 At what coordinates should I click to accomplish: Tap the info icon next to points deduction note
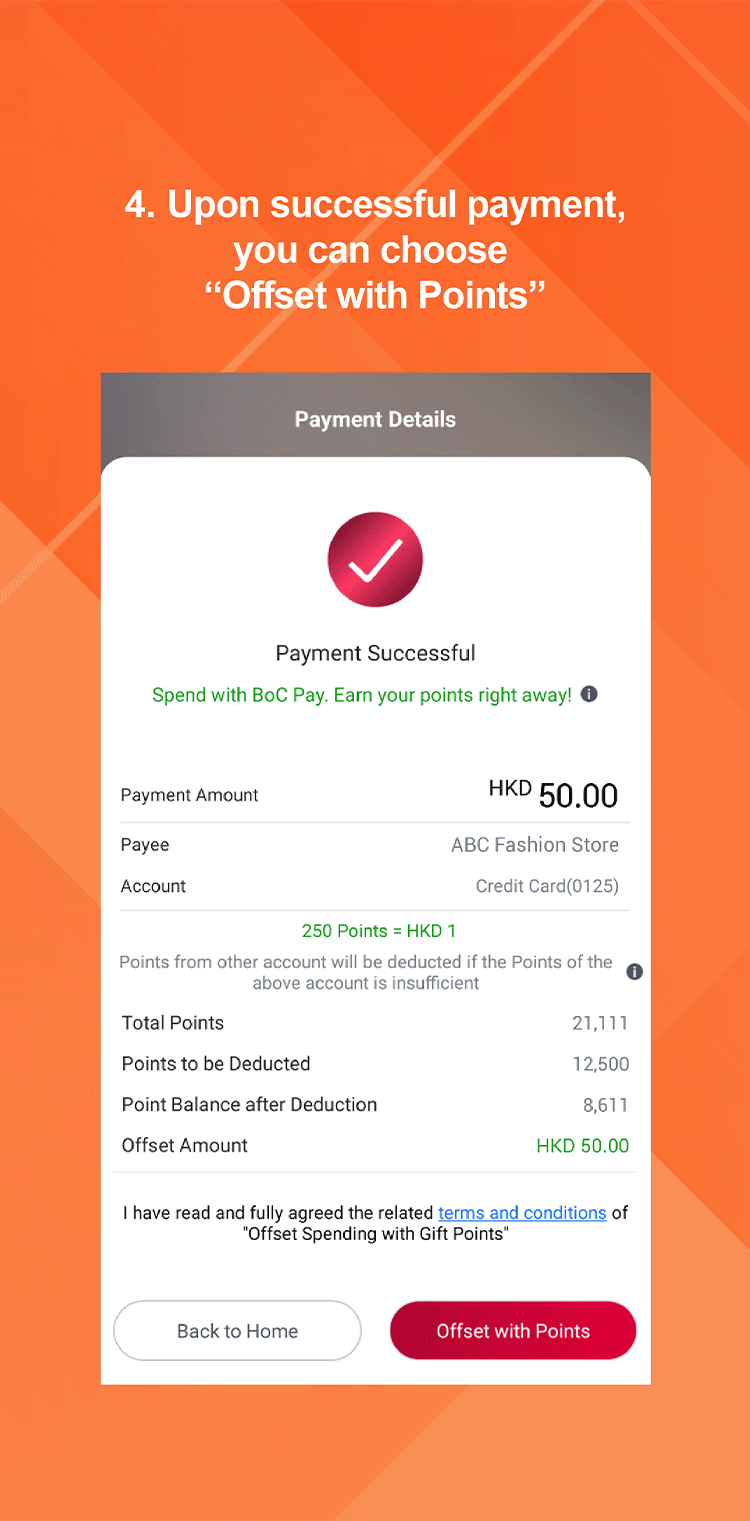(634, 972)
